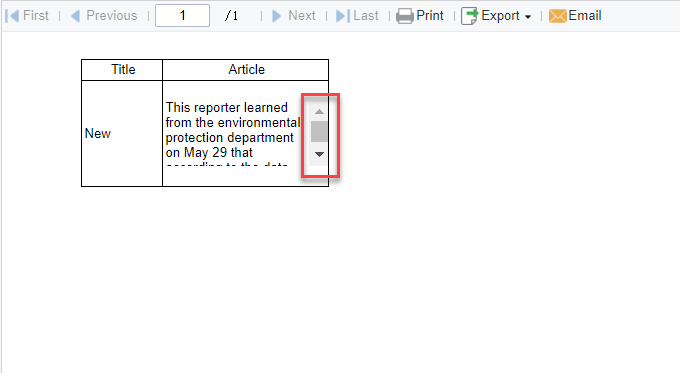Click the Print text button
Screen dimensions: 680x373
(x=430, y=16)
